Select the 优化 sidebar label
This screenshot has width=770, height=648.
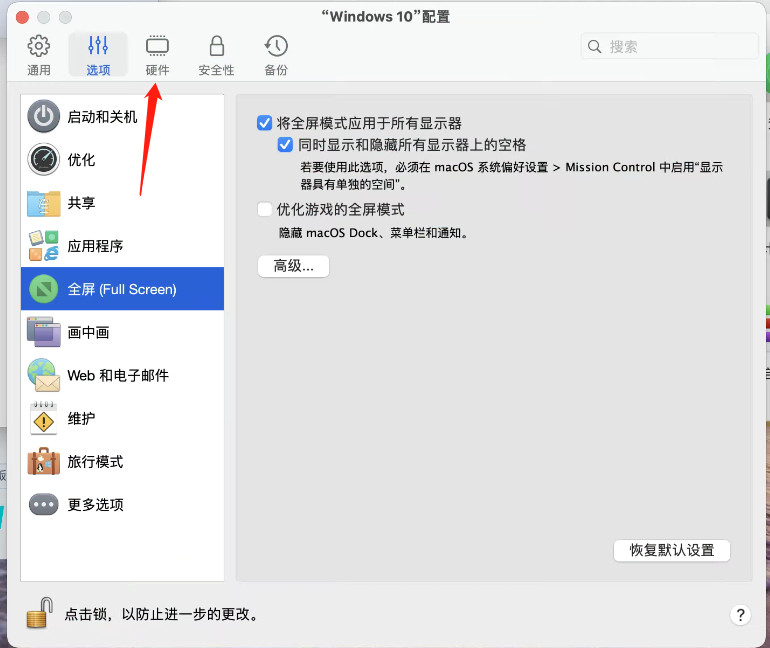click(81, 160)
